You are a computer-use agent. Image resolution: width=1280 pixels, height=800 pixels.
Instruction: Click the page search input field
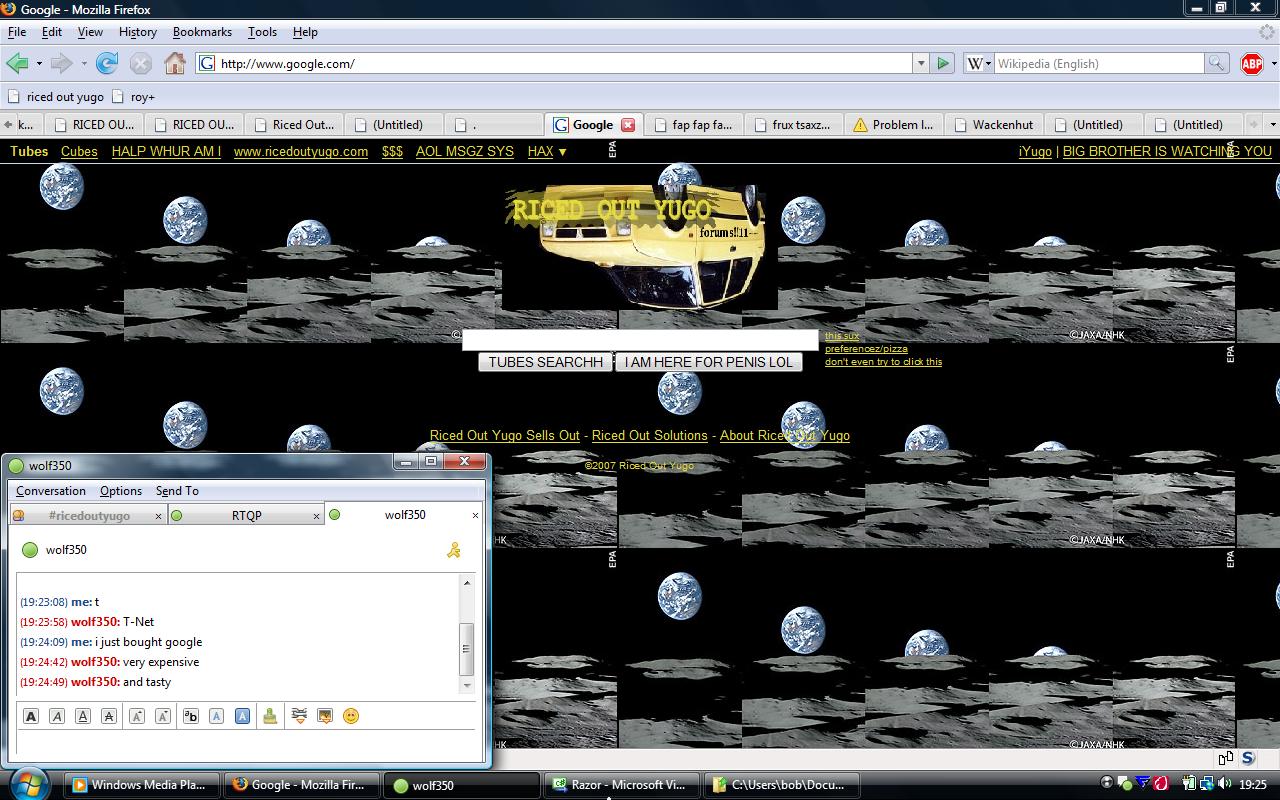click(640, 340)
